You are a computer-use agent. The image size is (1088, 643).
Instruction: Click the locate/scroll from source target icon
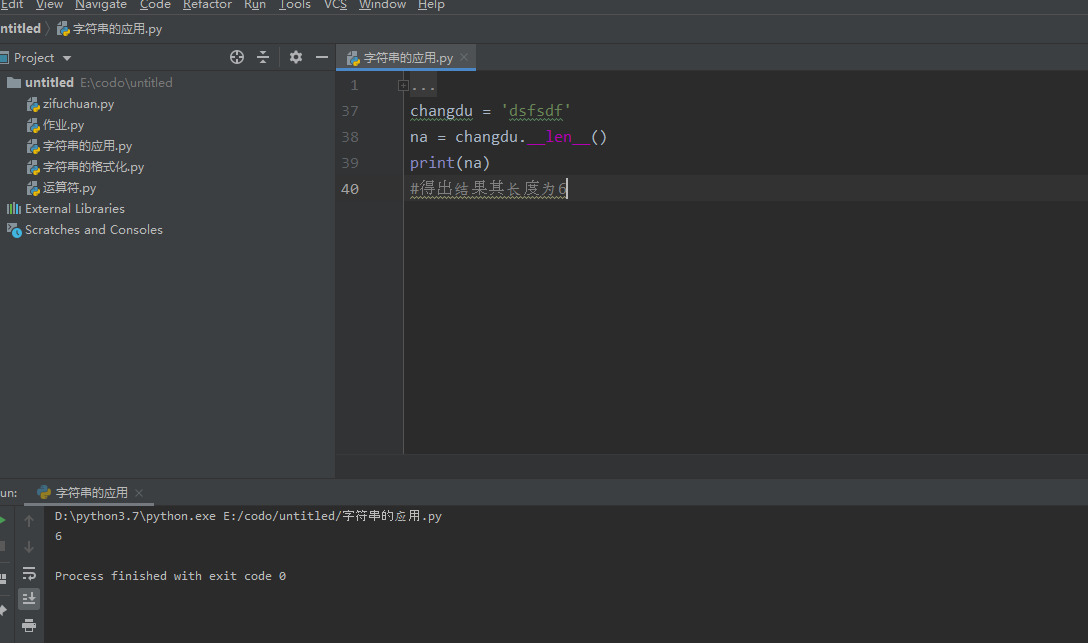coord(237,57)
